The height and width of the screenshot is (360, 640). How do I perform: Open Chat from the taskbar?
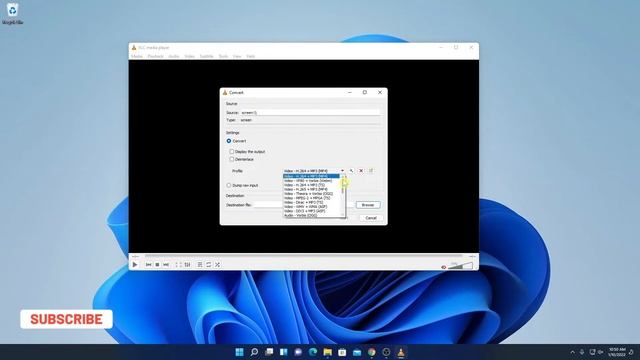click(x=298, y=352)
